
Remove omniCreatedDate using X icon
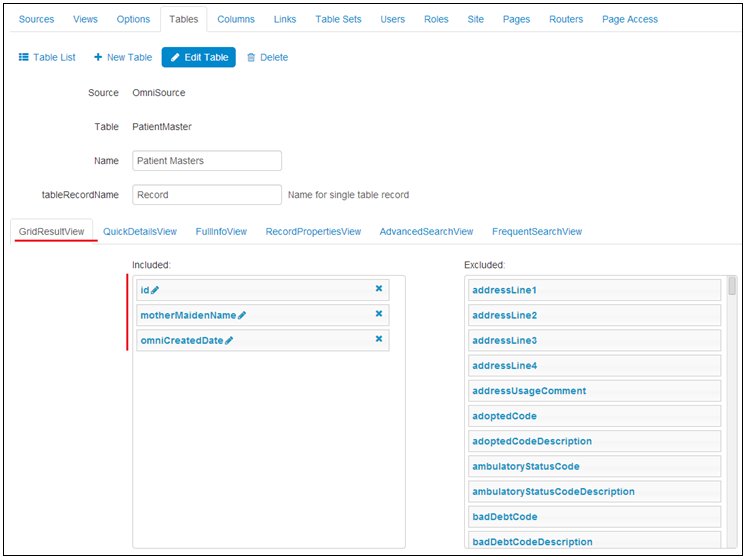pyautogui.click(x=379, y=339)
